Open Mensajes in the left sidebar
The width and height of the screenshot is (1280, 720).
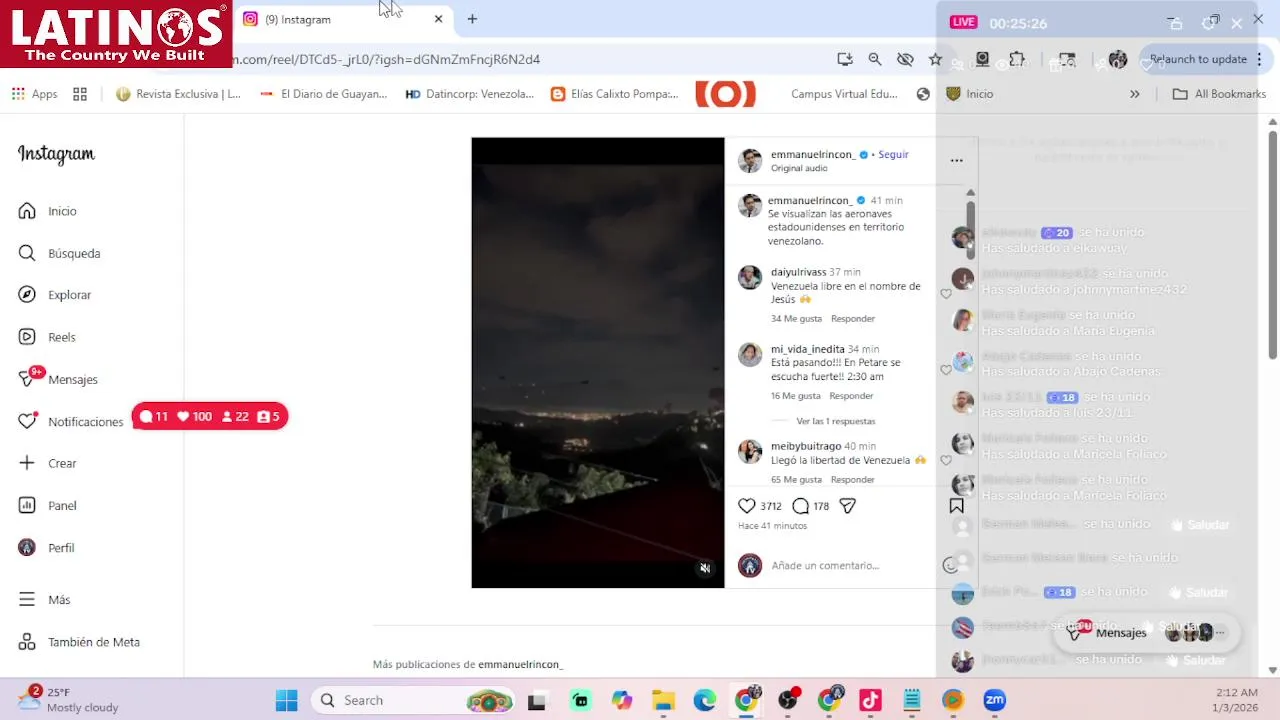coord(59,379)
